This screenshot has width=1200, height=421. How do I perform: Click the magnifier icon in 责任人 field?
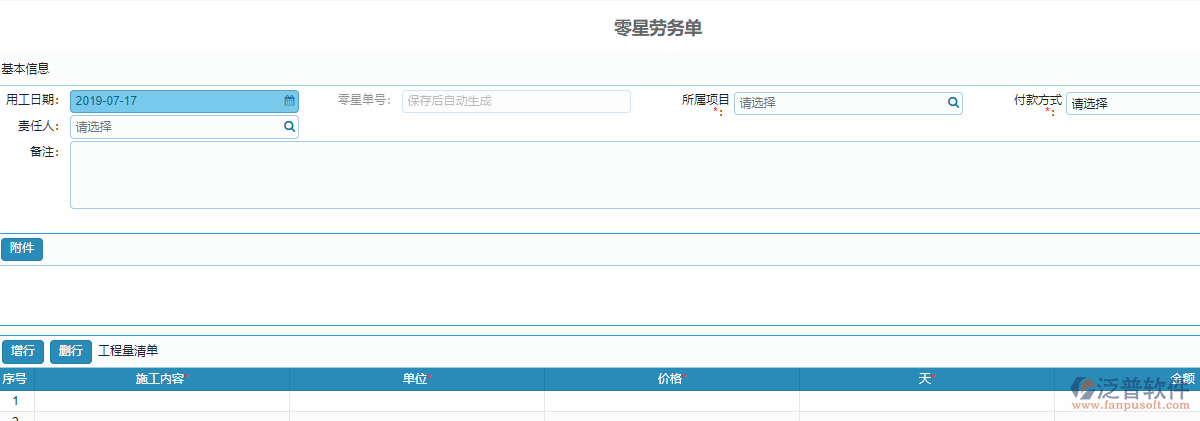(x=289, y=127)
